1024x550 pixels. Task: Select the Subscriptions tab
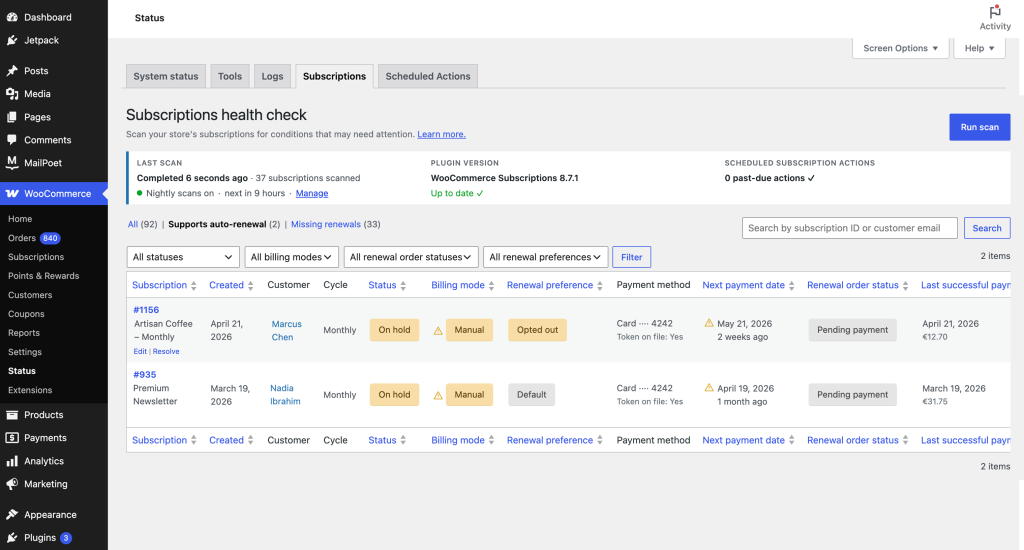334,76
